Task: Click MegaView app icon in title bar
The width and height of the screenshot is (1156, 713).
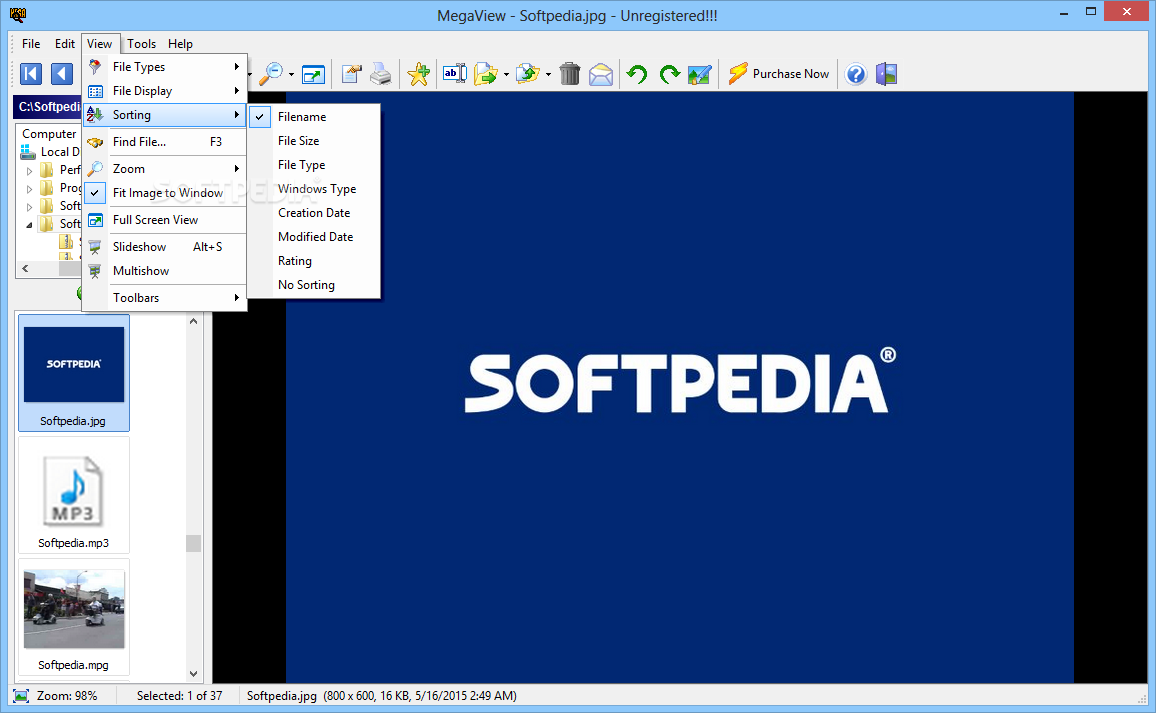Action: point(18,14)
